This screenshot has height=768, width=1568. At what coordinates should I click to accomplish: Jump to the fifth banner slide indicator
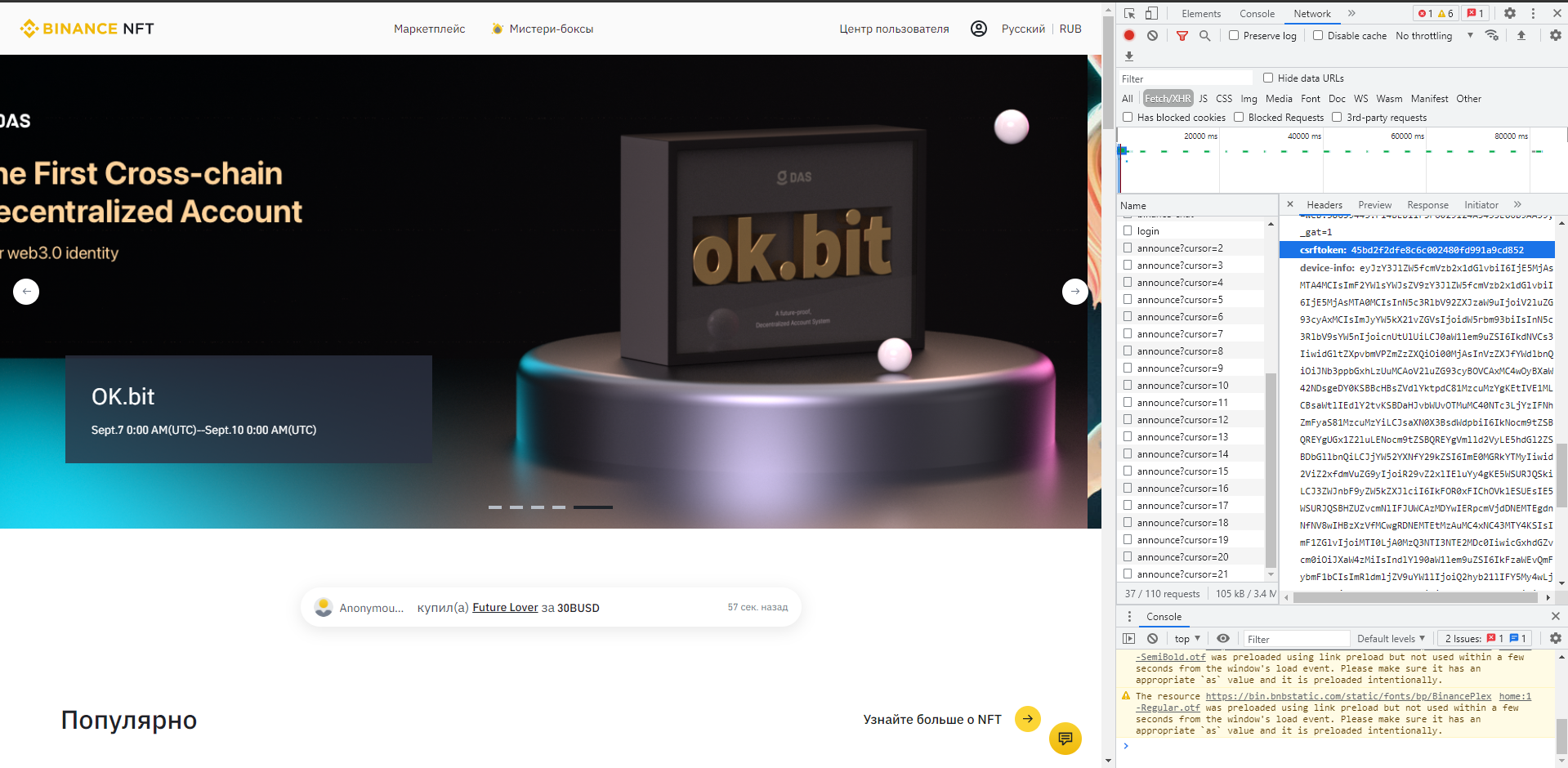click(x=593, y=507)
